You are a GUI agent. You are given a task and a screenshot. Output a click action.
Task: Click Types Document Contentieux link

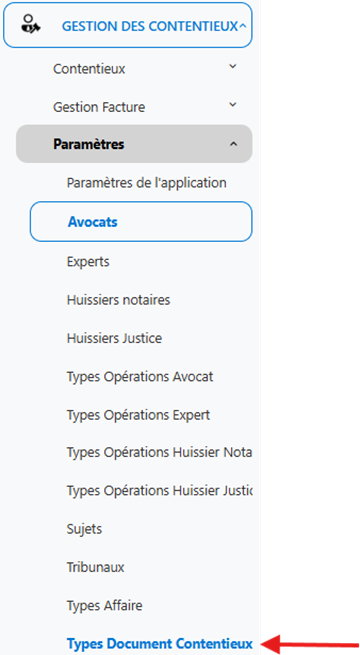tap(160, 644)
